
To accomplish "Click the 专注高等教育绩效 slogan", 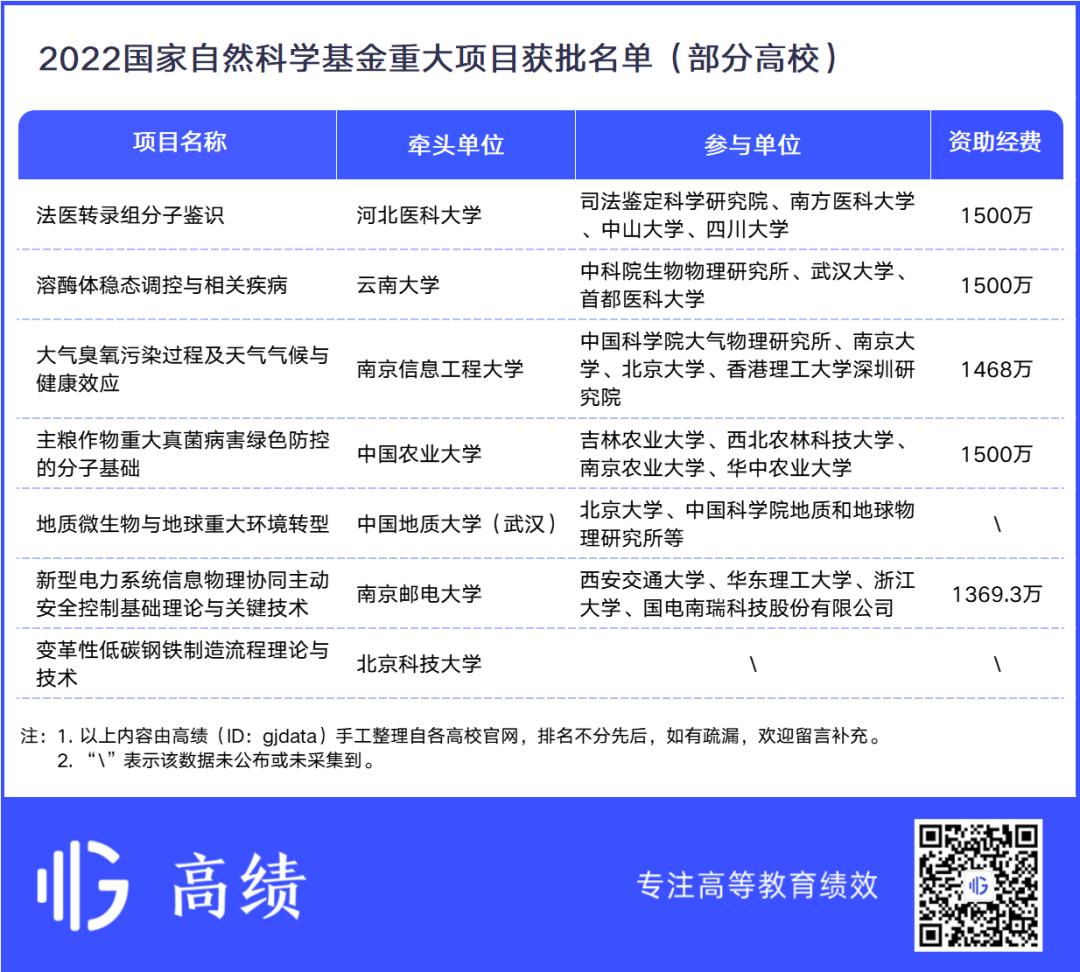I will coord(757,885).
